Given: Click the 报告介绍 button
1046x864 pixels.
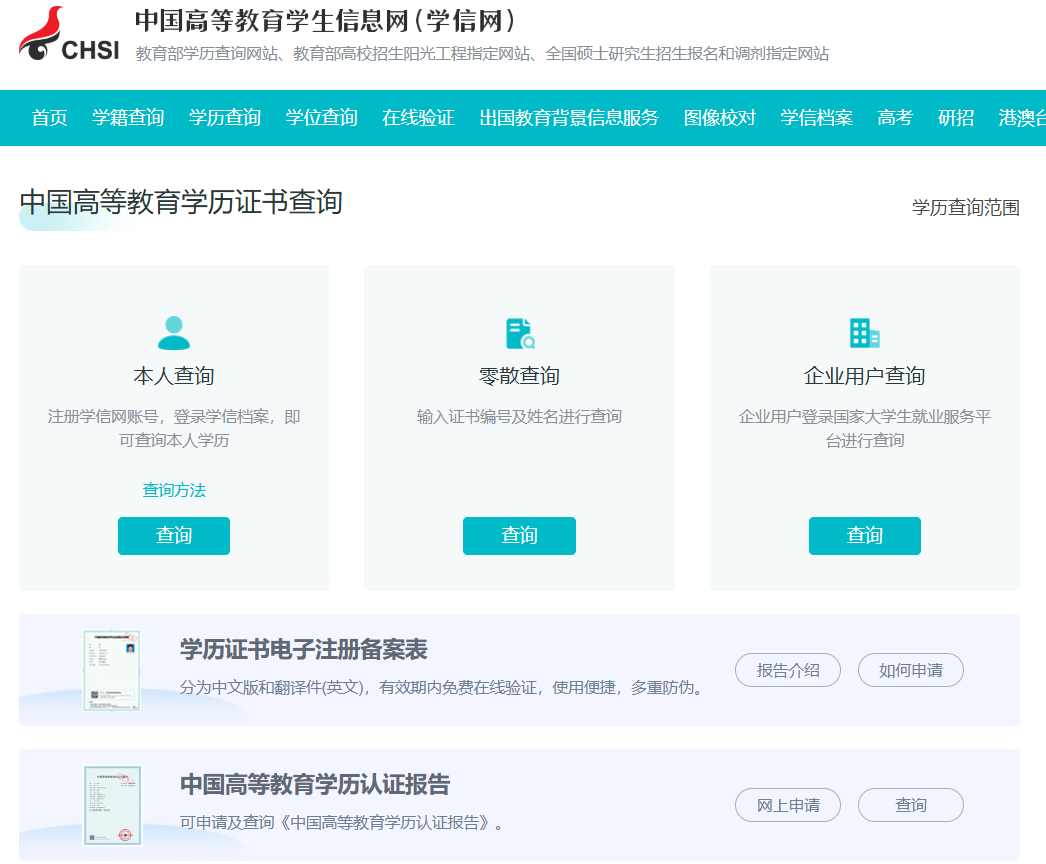Looking at the screenshot, I should (x=788, y=670).
